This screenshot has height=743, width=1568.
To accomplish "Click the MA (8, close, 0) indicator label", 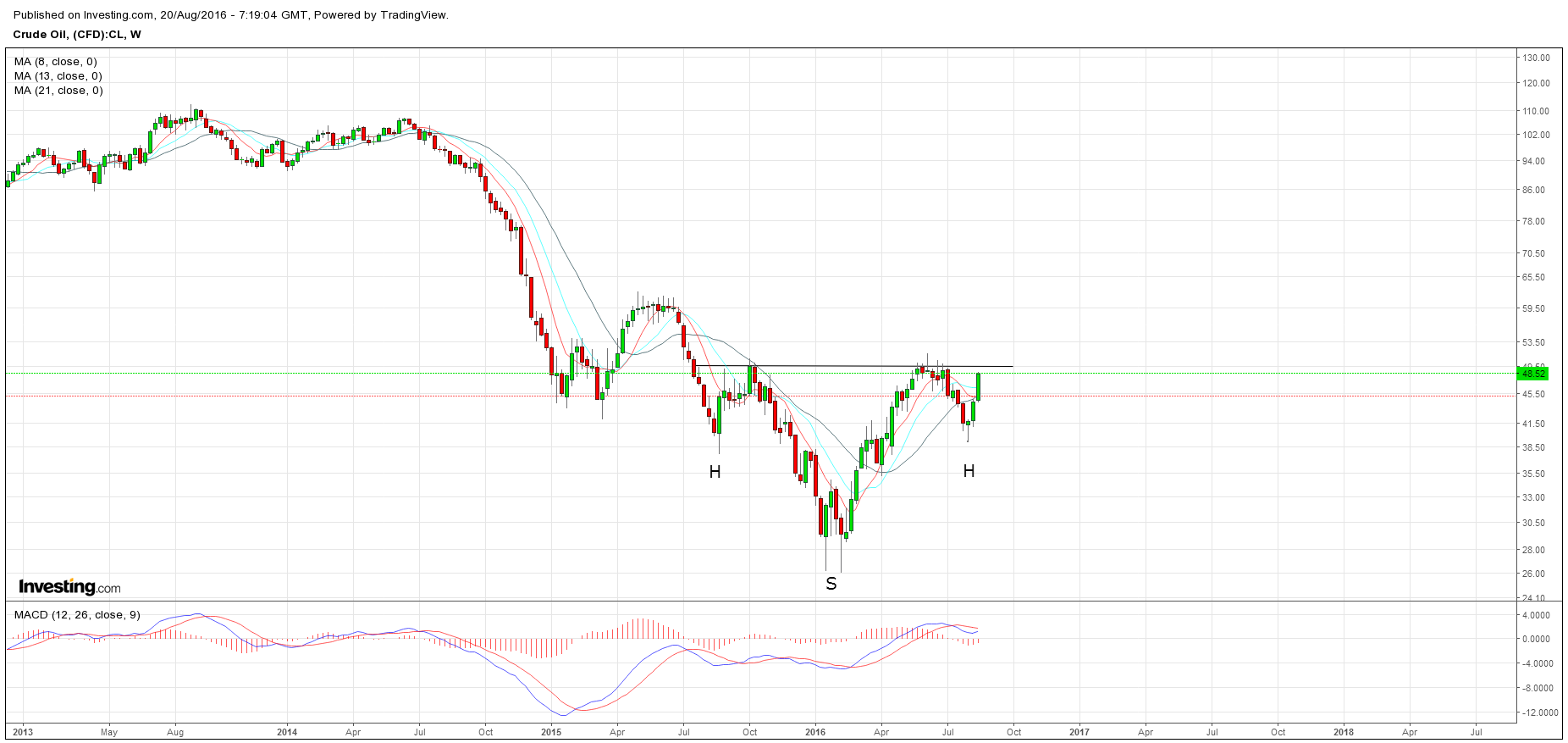I will (x=55, y=62).
